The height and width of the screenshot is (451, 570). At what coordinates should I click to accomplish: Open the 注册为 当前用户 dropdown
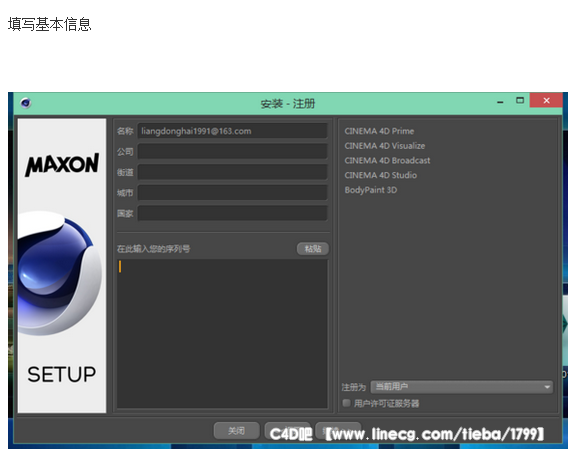[462, 387]
